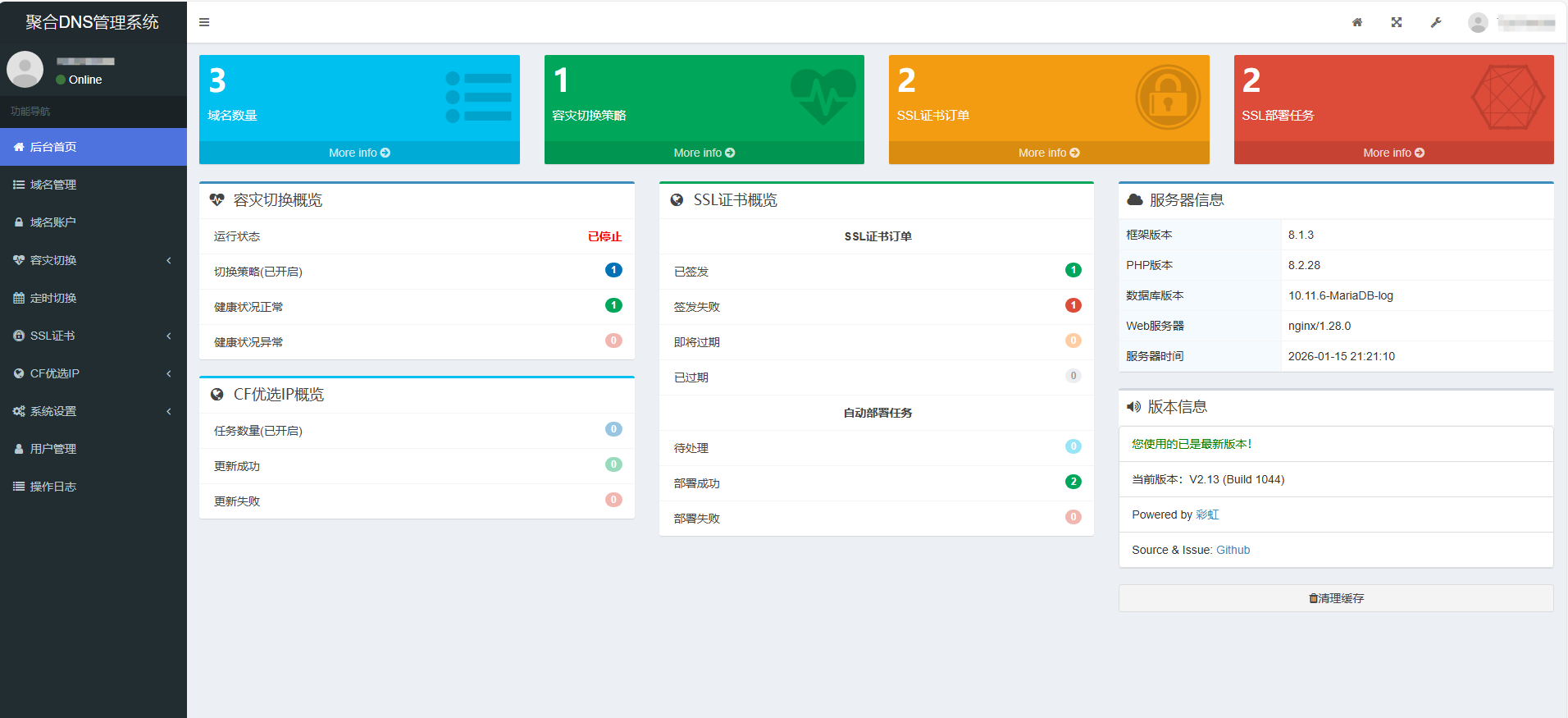Expand the 系统设置 sidebar submenu
The height and width of the screenshot is (718, 1568).
point(93,411)
